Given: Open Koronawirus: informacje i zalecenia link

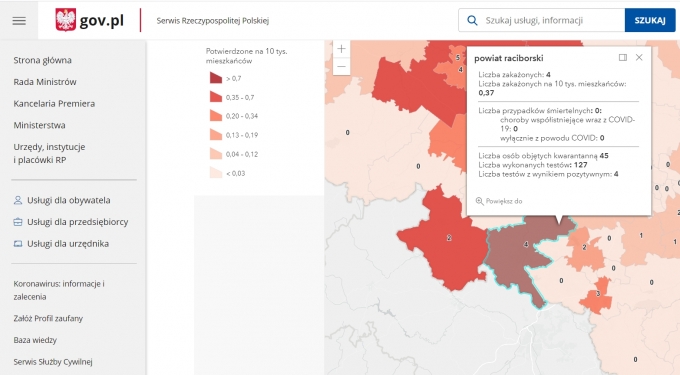Looking at the screenshot, I should tap(59, 290).
